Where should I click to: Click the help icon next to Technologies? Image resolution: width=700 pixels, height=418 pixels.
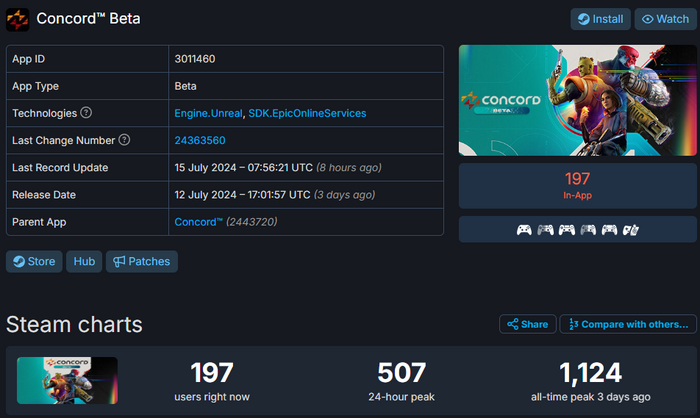point(86,113)
